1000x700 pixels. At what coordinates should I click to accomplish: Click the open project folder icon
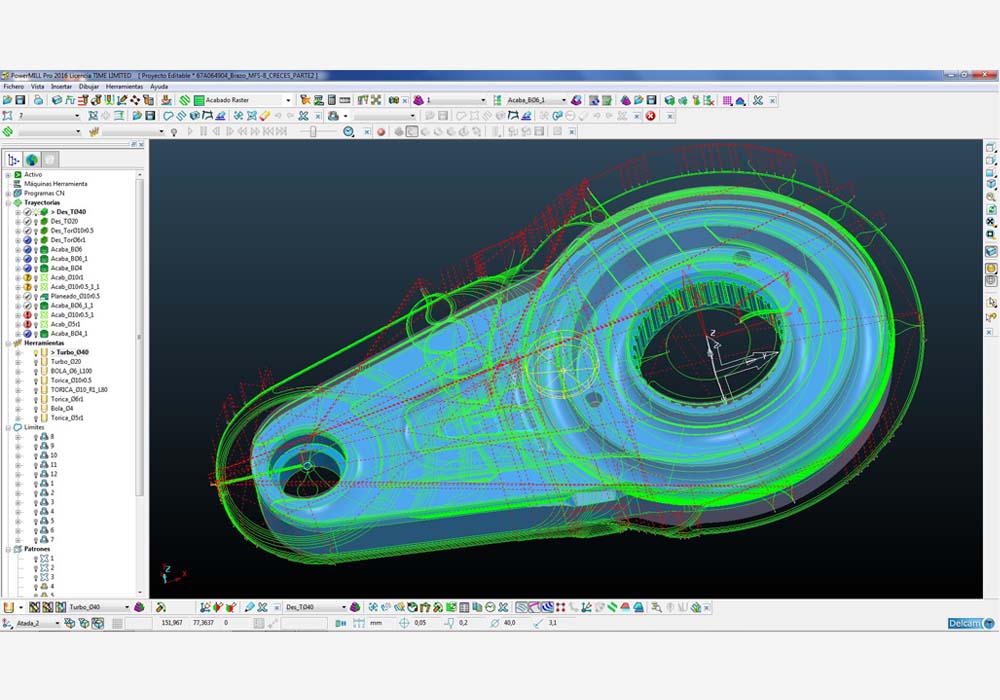click(x=8, y=101)
